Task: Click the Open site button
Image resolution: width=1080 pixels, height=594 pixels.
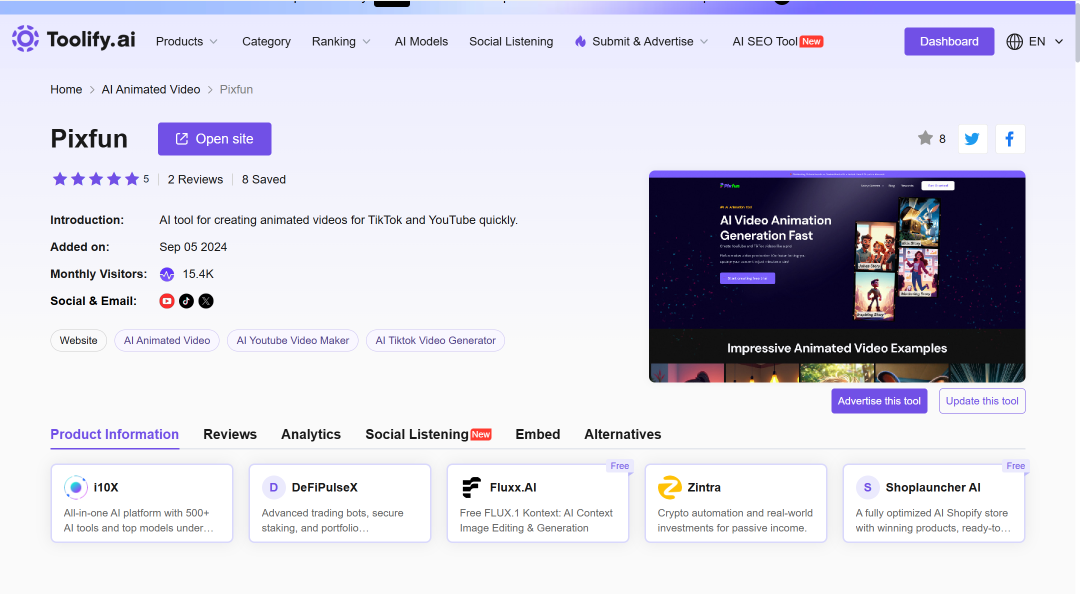Action: click(214, 139)
